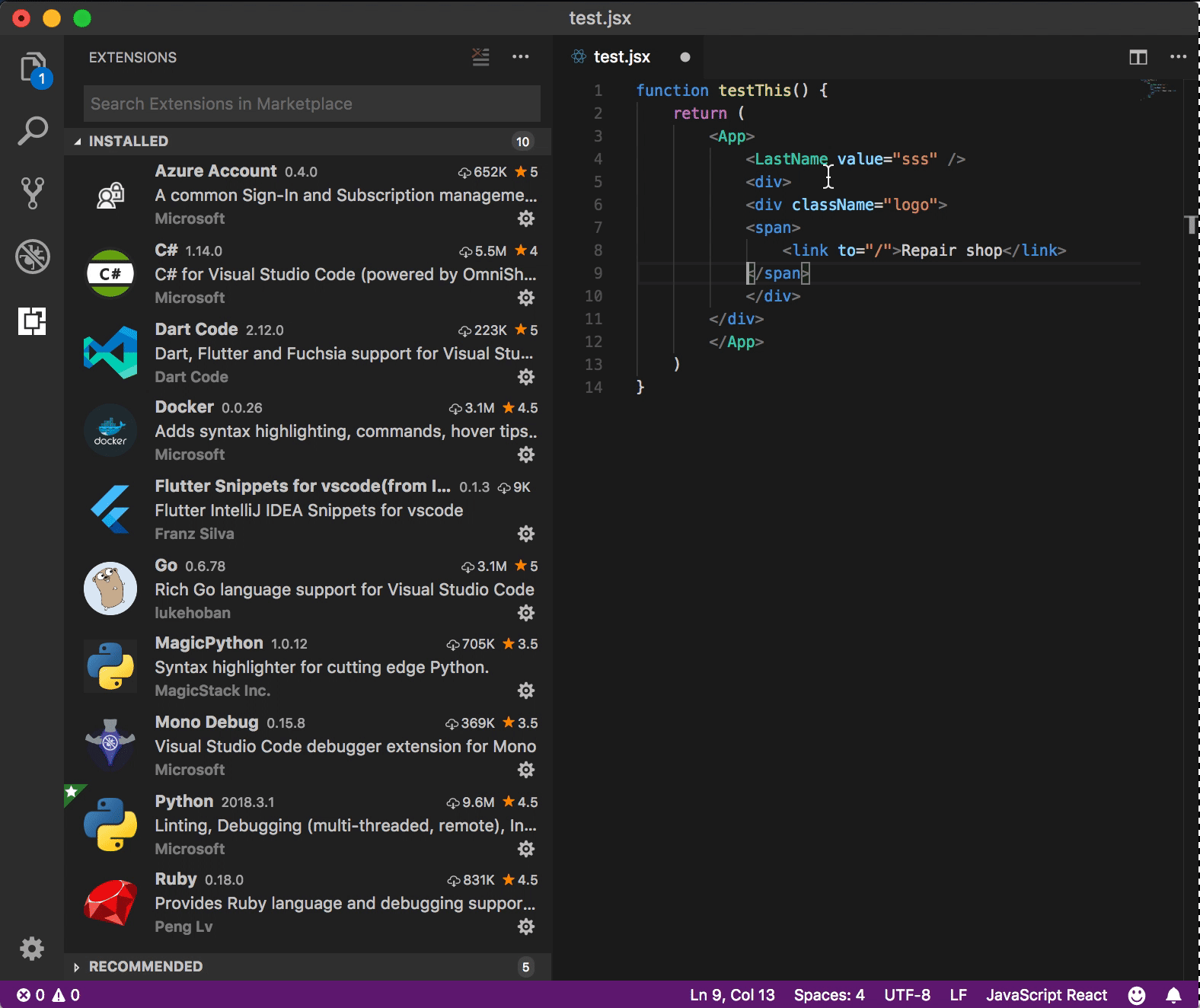Open notifications bell in status bar
The width and height of the screenshot is (1200, 1008).
1174,995
